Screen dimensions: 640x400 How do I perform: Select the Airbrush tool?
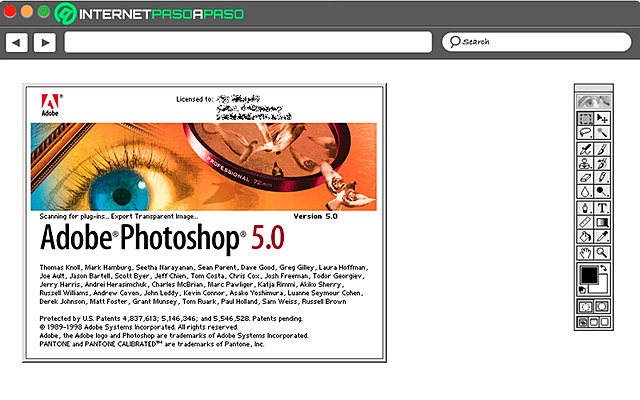585,149
